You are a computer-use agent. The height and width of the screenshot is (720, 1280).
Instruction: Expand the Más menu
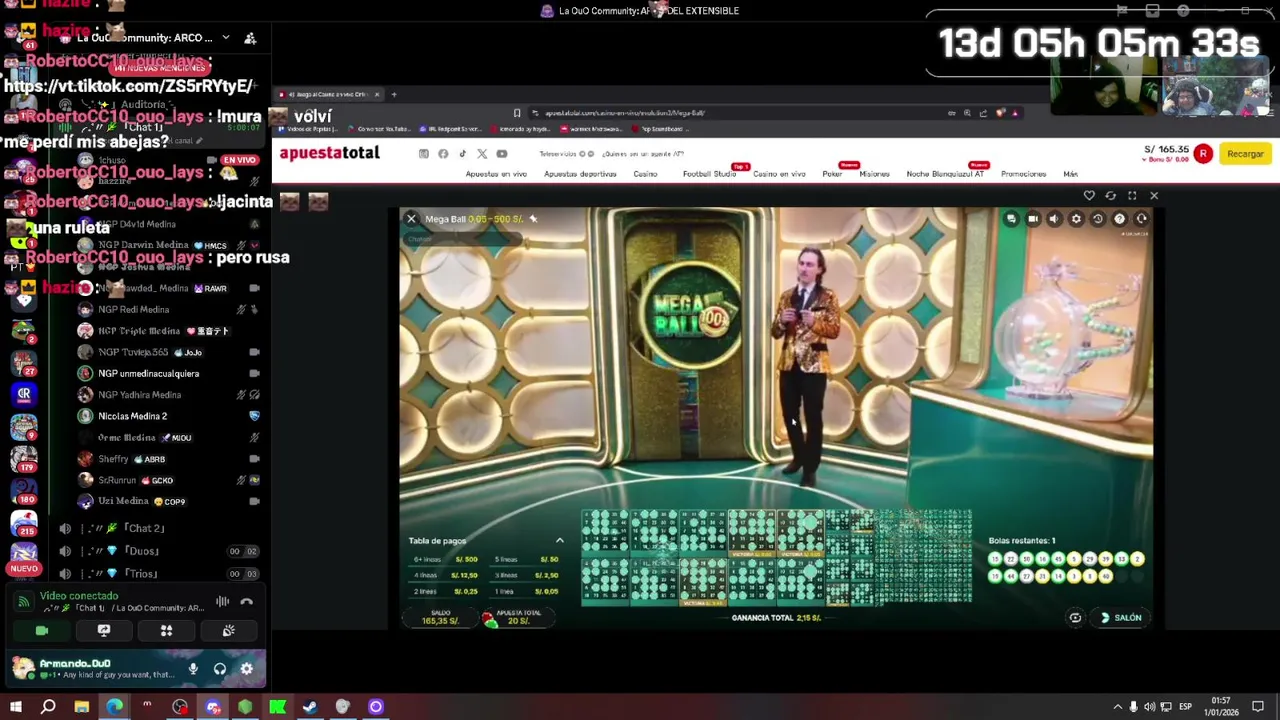(x=1070, y=174)
